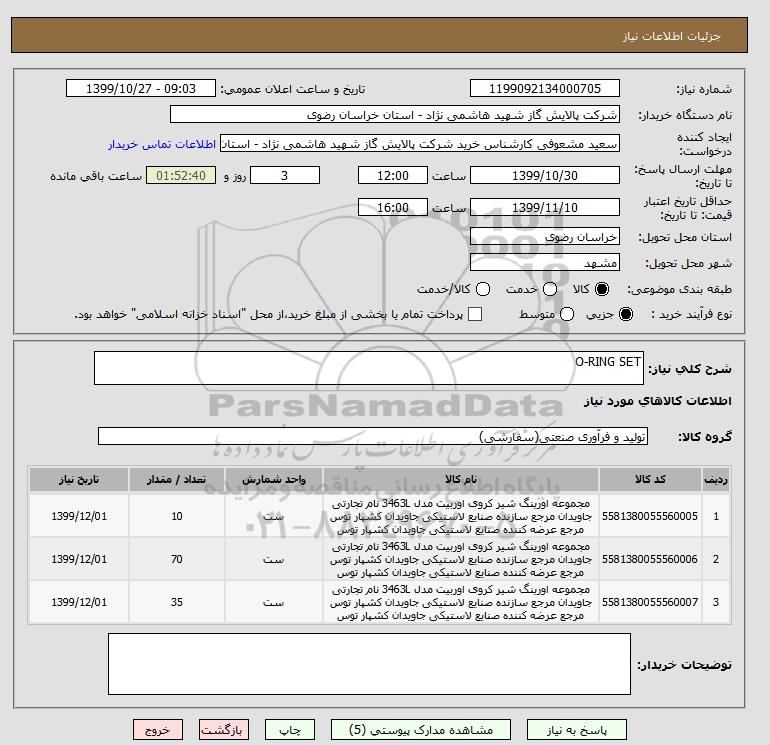Click item code 5581380055560007
The width and height of the screenshot is (770, 745).
click(x=650, y=602)
